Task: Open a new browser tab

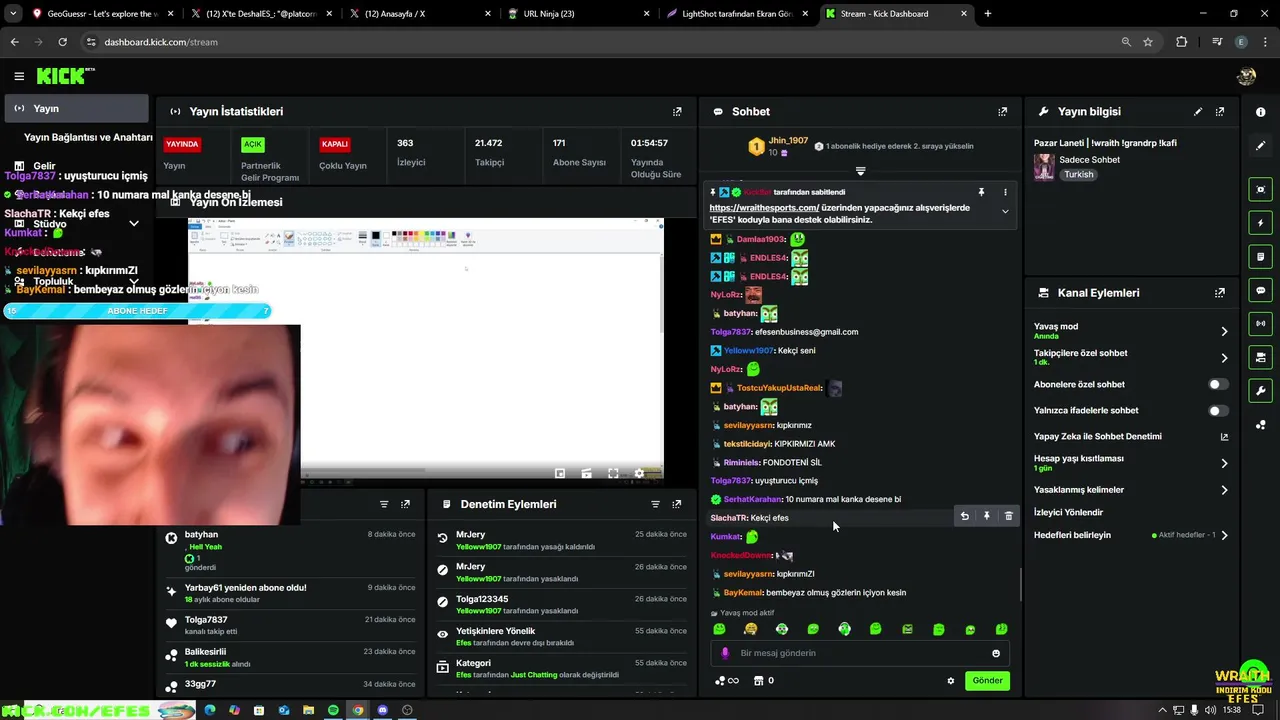Action: point(987,14)
